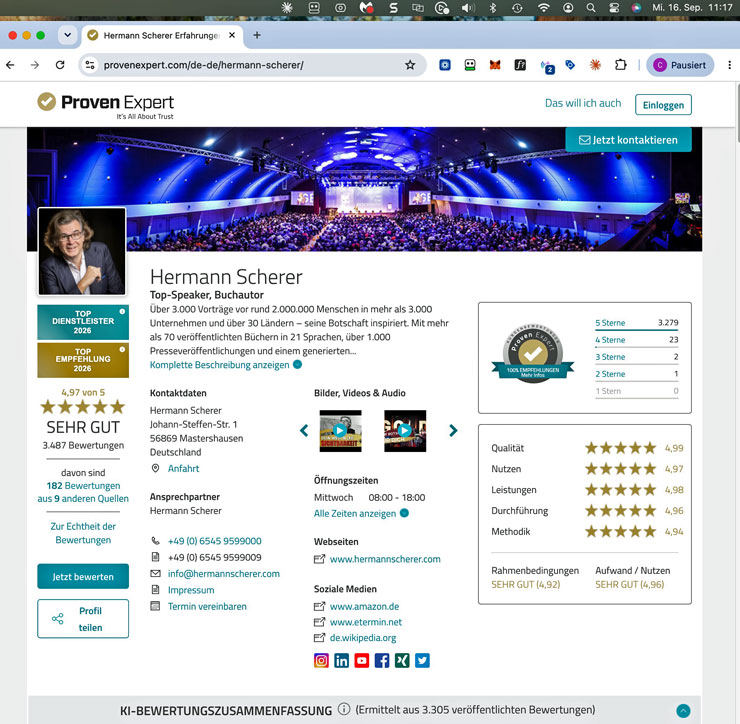Open the Chrome extensions puzzle icon
Viewport: 740px width, 724px height.
coord(621,65)
